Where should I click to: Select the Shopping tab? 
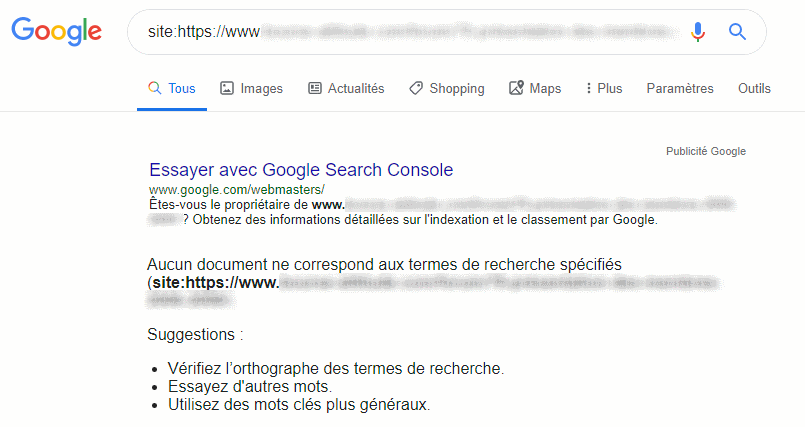[x=456, y=88]
